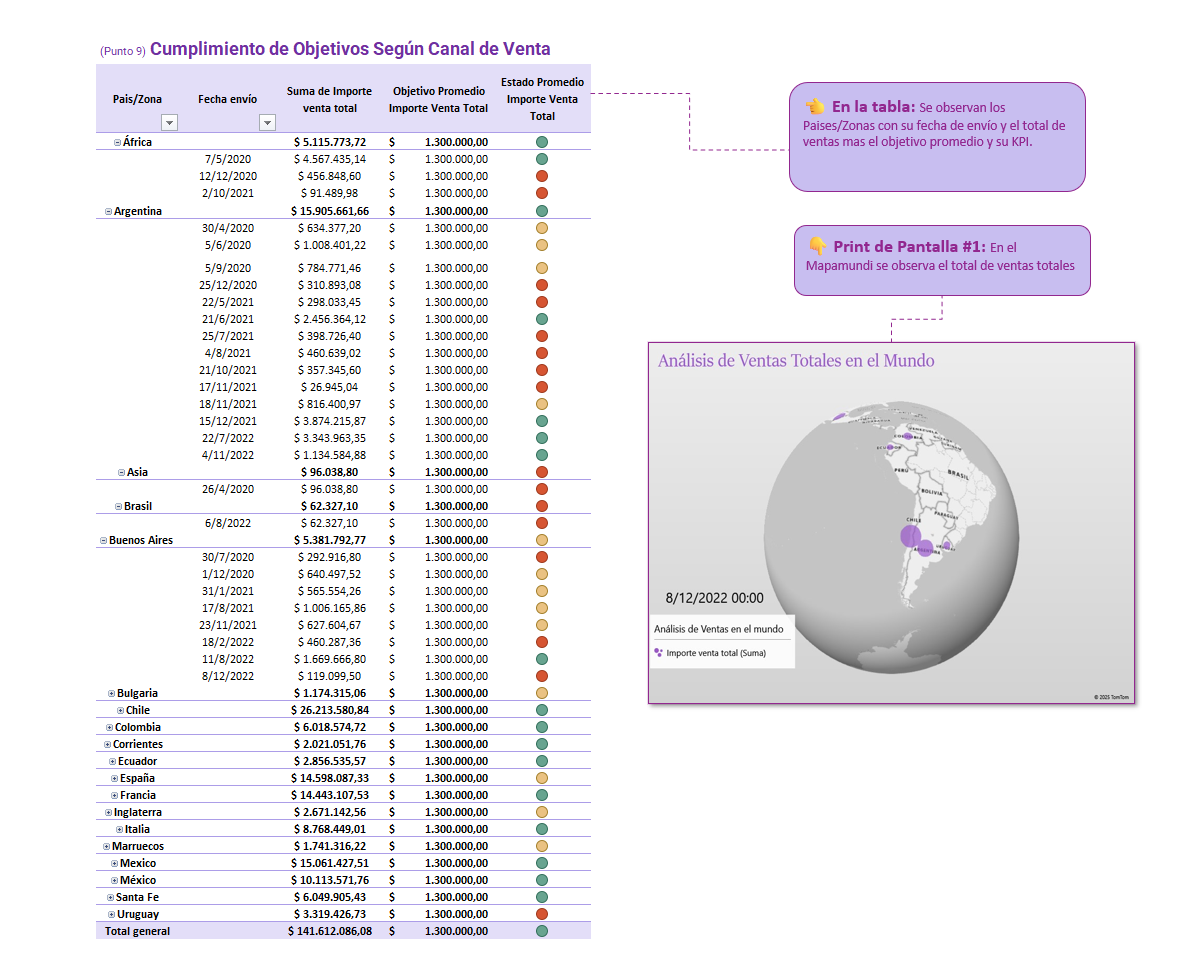Expand the Marruecos group

(106, 847)
